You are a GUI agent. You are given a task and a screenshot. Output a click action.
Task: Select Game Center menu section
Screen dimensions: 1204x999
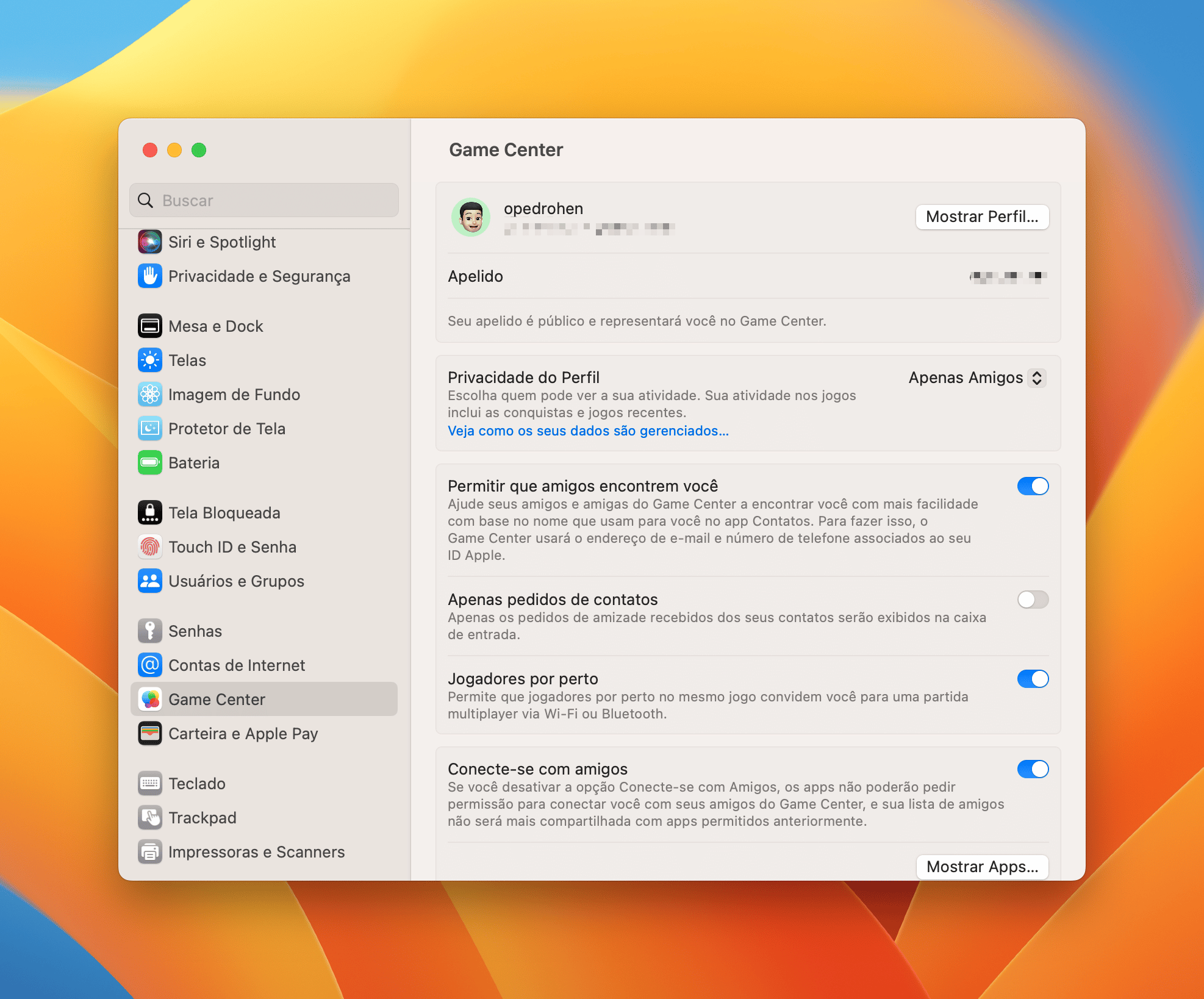click(x=265, y=698)
